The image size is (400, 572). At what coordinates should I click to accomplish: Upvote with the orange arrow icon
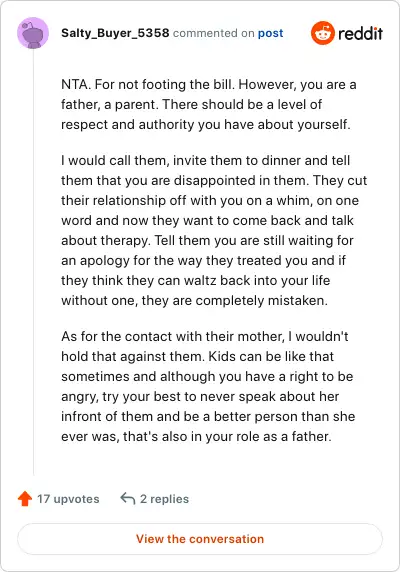pyautogui.click(x=25, y=499)
